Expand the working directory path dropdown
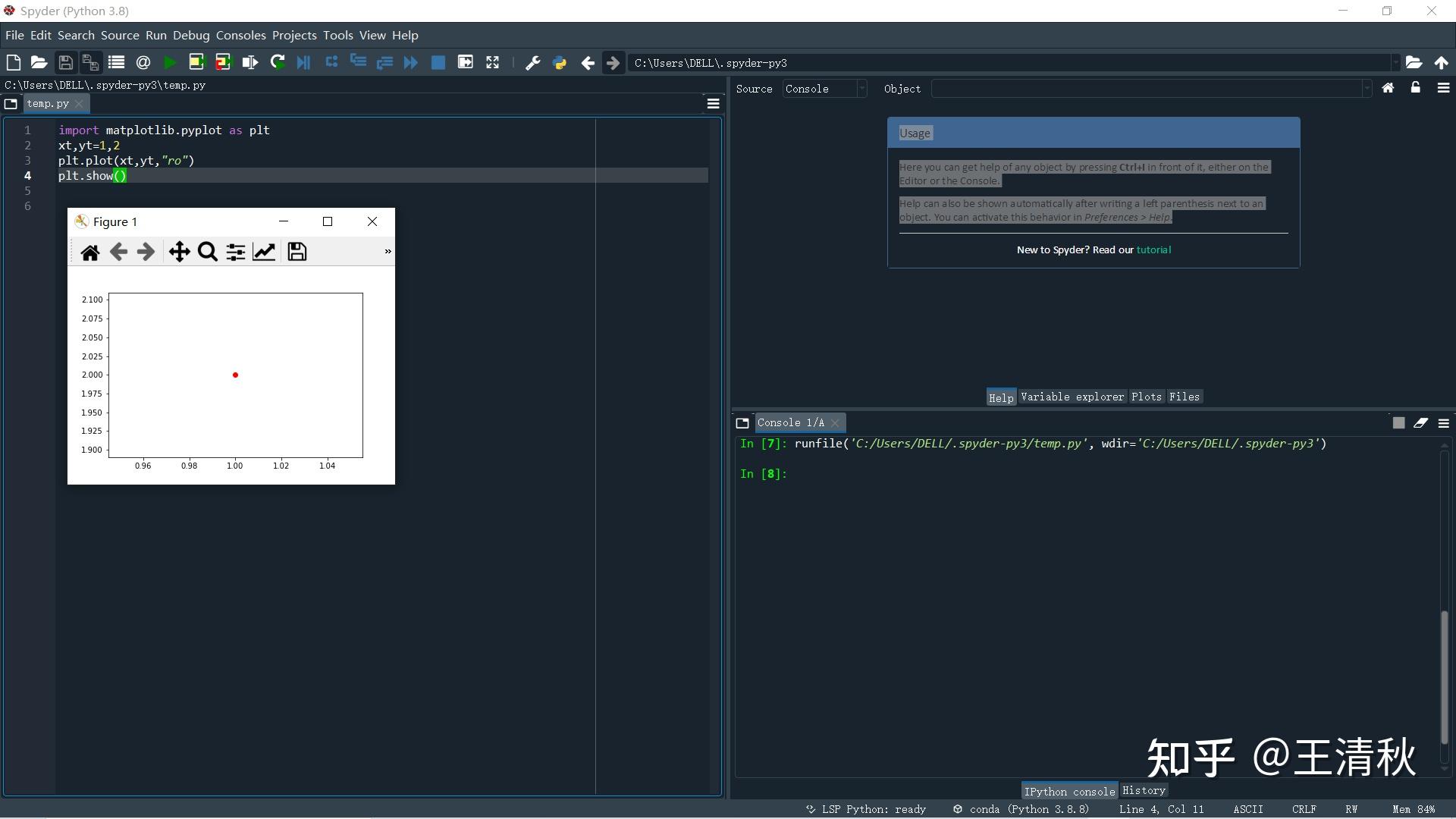 pyautogui.click(x=1395, y=63)
